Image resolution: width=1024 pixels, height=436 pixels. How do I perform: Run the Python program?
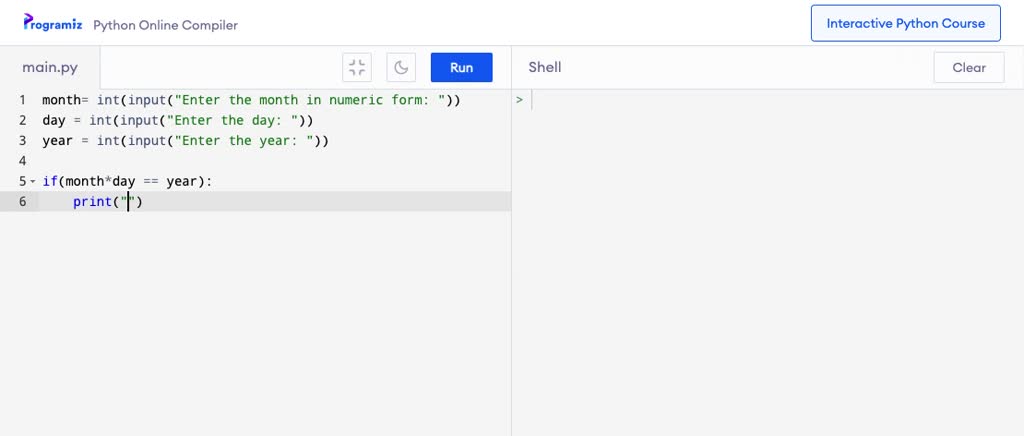coord(461,67)
